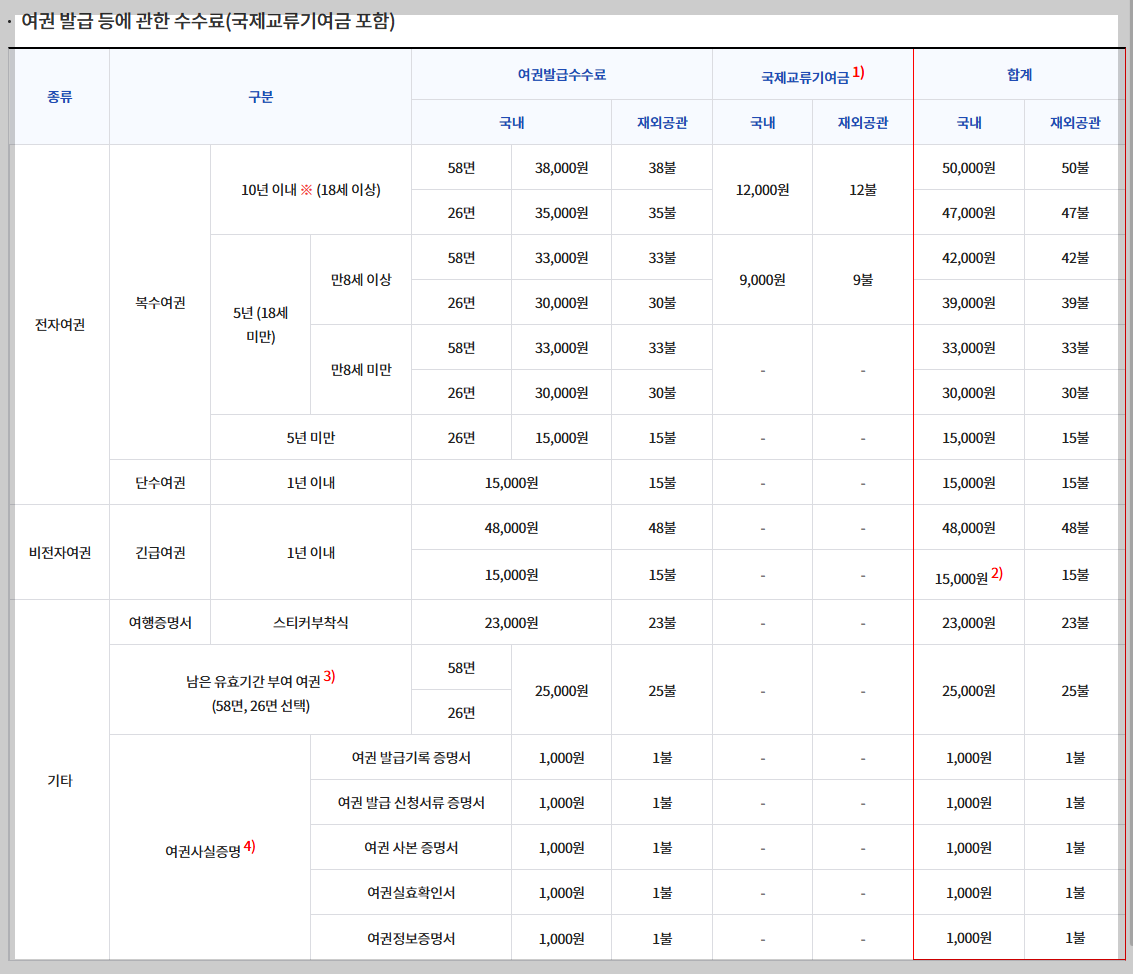Click the 복수여권 cell
The width and height of the screenshot is (1133, 974).
click(159, 302)
